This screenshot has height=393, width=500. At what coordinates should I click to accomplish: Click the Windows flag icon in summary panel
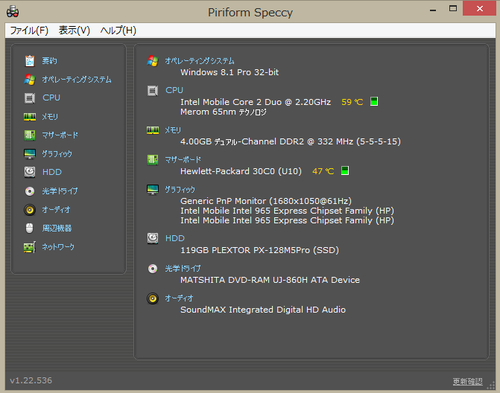153,61
